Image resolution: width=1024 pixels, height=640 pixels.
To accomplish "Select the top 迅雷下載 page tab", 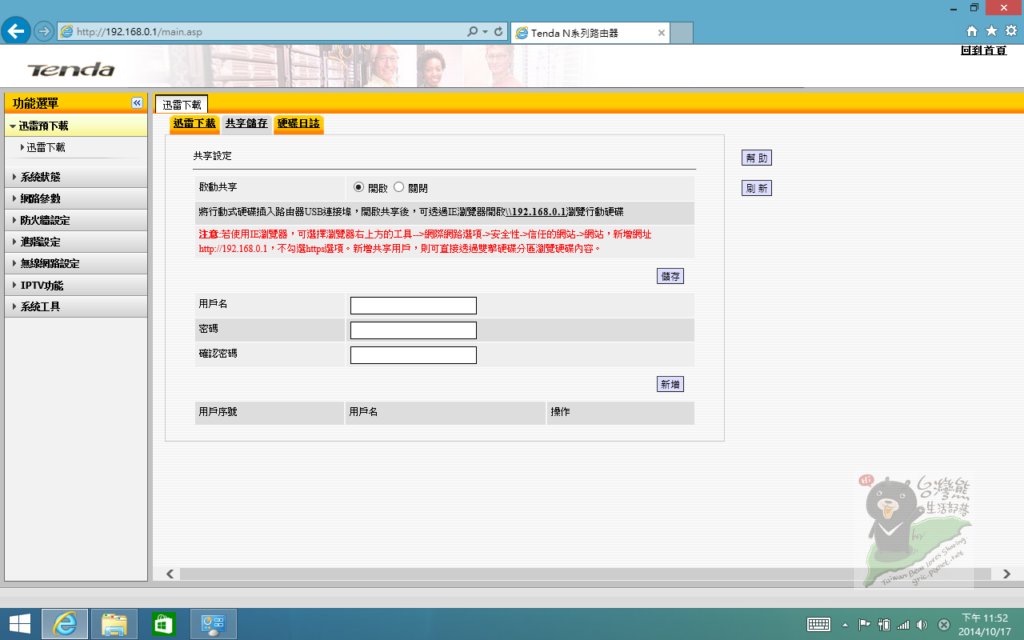I will [x=182, y=104].
